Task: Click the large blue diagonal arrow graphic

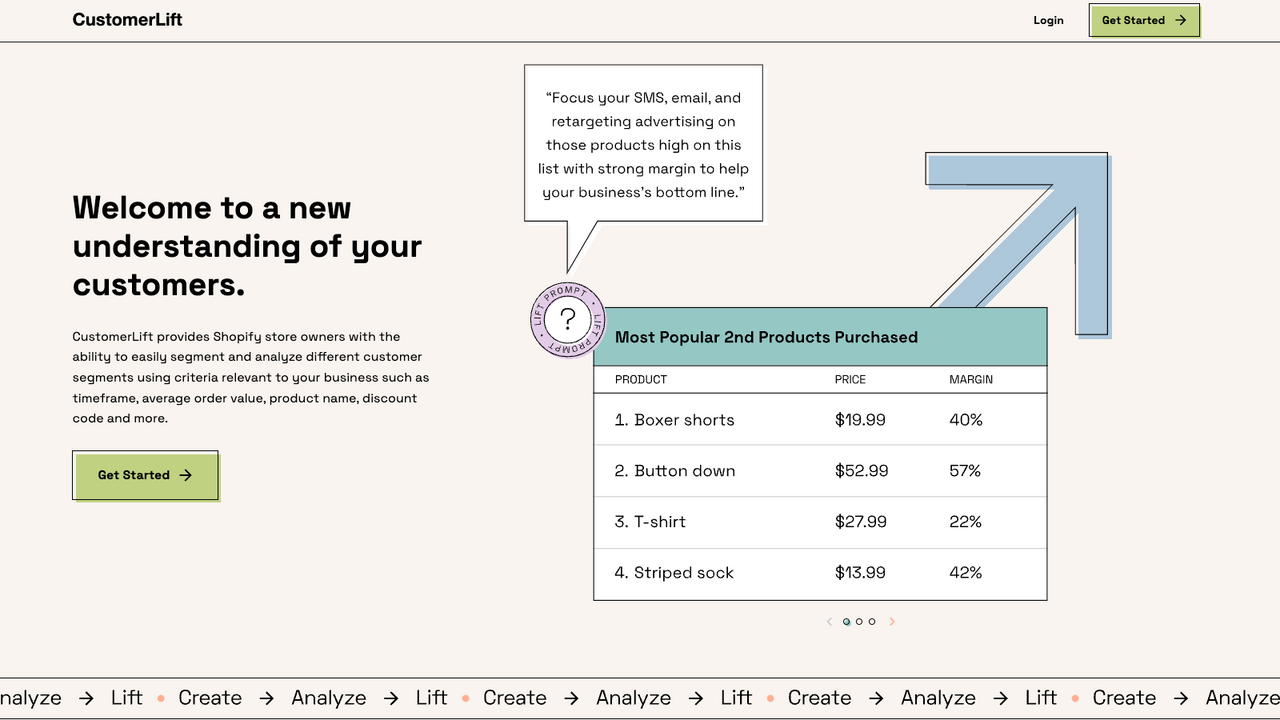Action: click(x=1020, y=243)
